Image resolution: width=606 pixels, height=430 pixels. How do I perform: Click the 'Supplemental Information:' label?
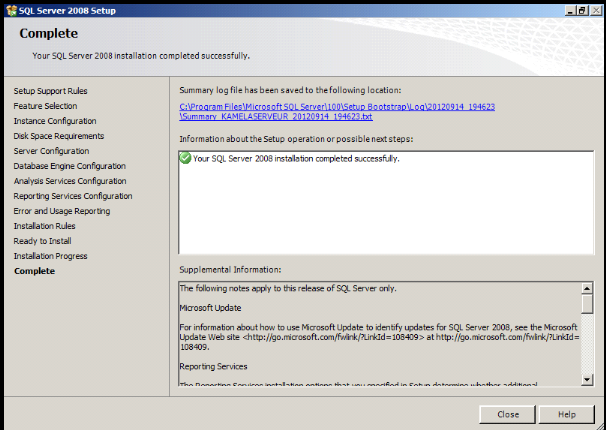[x=230, y=269]
